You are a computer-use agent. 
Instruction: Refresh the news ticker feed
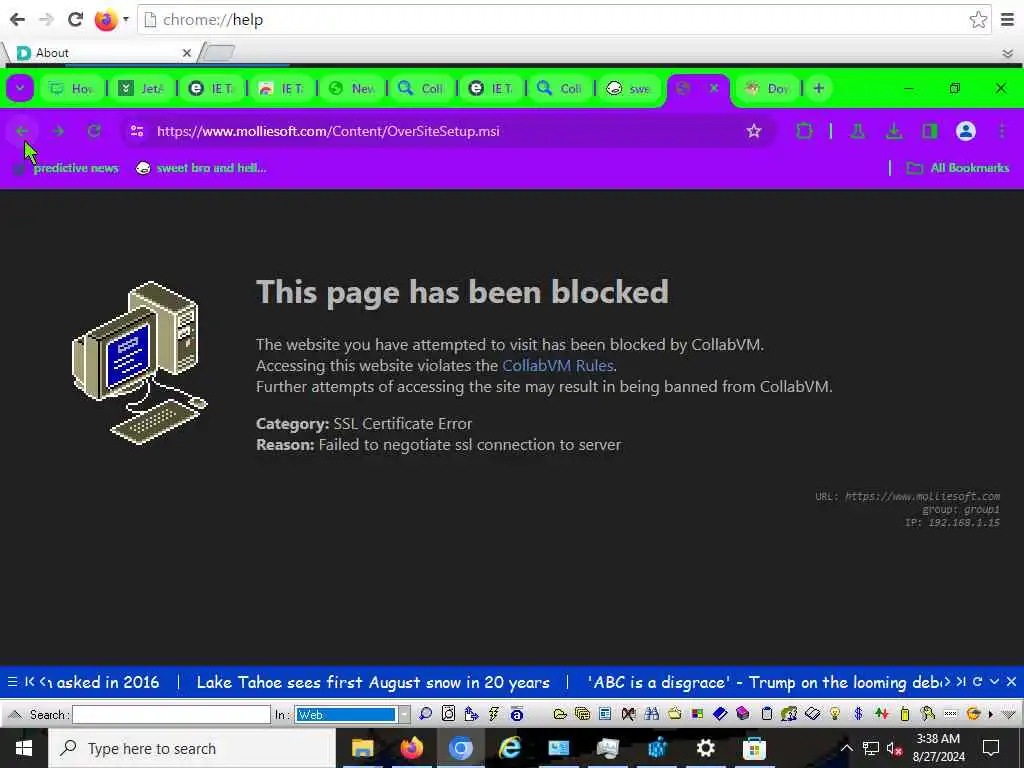point(978,682)
